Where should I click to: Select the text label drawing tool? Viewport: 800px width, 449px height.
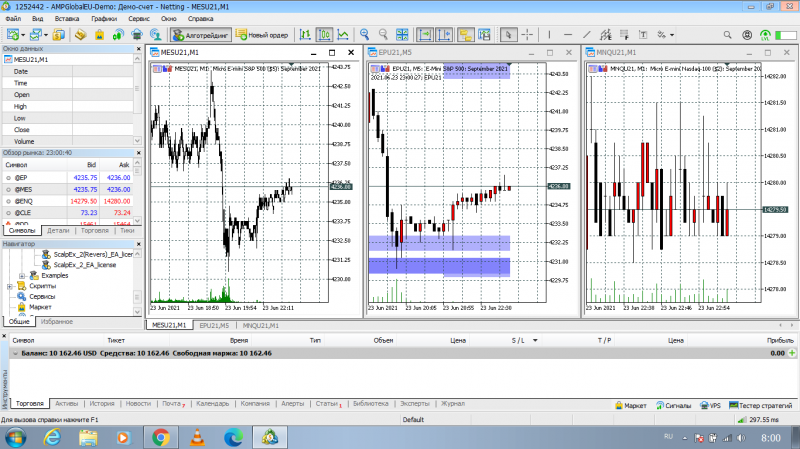click(643, 35)
